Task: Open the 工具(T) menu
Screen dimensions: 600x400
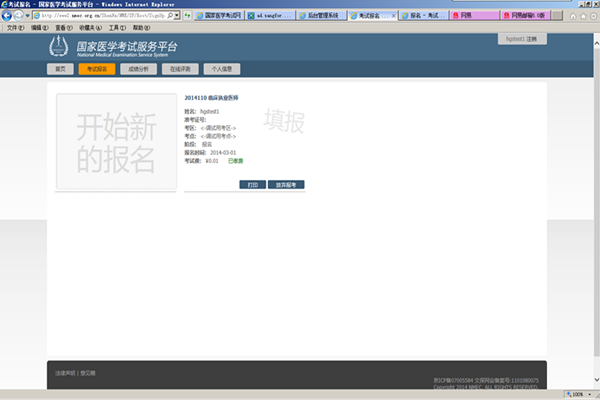Action: click(117, 28)
